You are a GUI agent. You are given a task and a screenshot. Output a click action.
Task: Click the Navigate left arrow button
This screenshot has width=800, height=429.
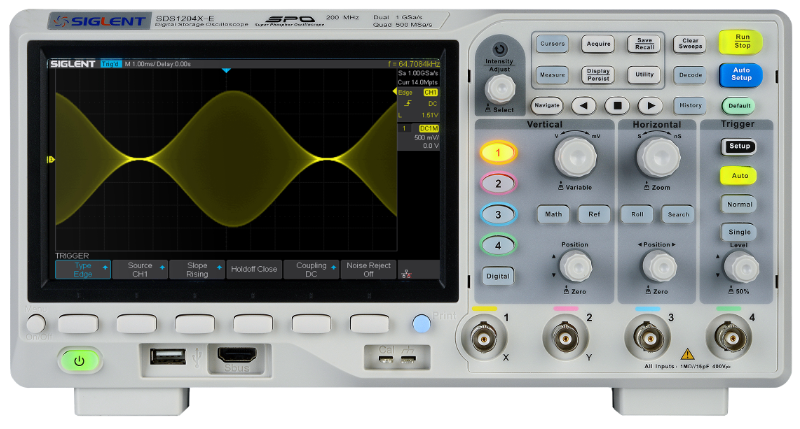pos(583,106)
